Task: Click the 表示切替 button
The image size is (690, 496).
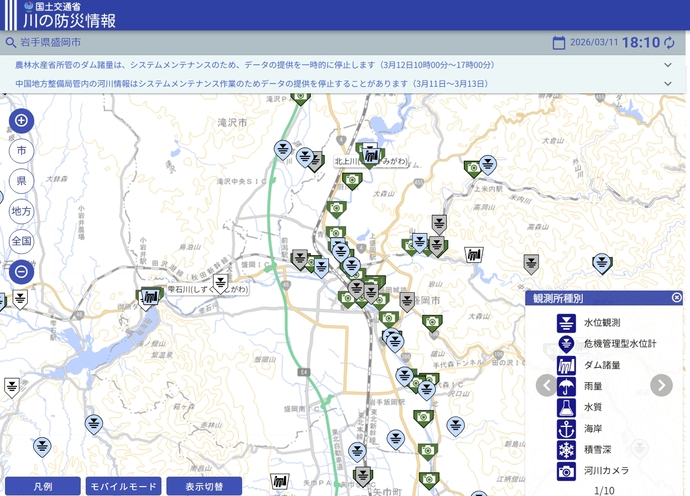Action: 204,486
